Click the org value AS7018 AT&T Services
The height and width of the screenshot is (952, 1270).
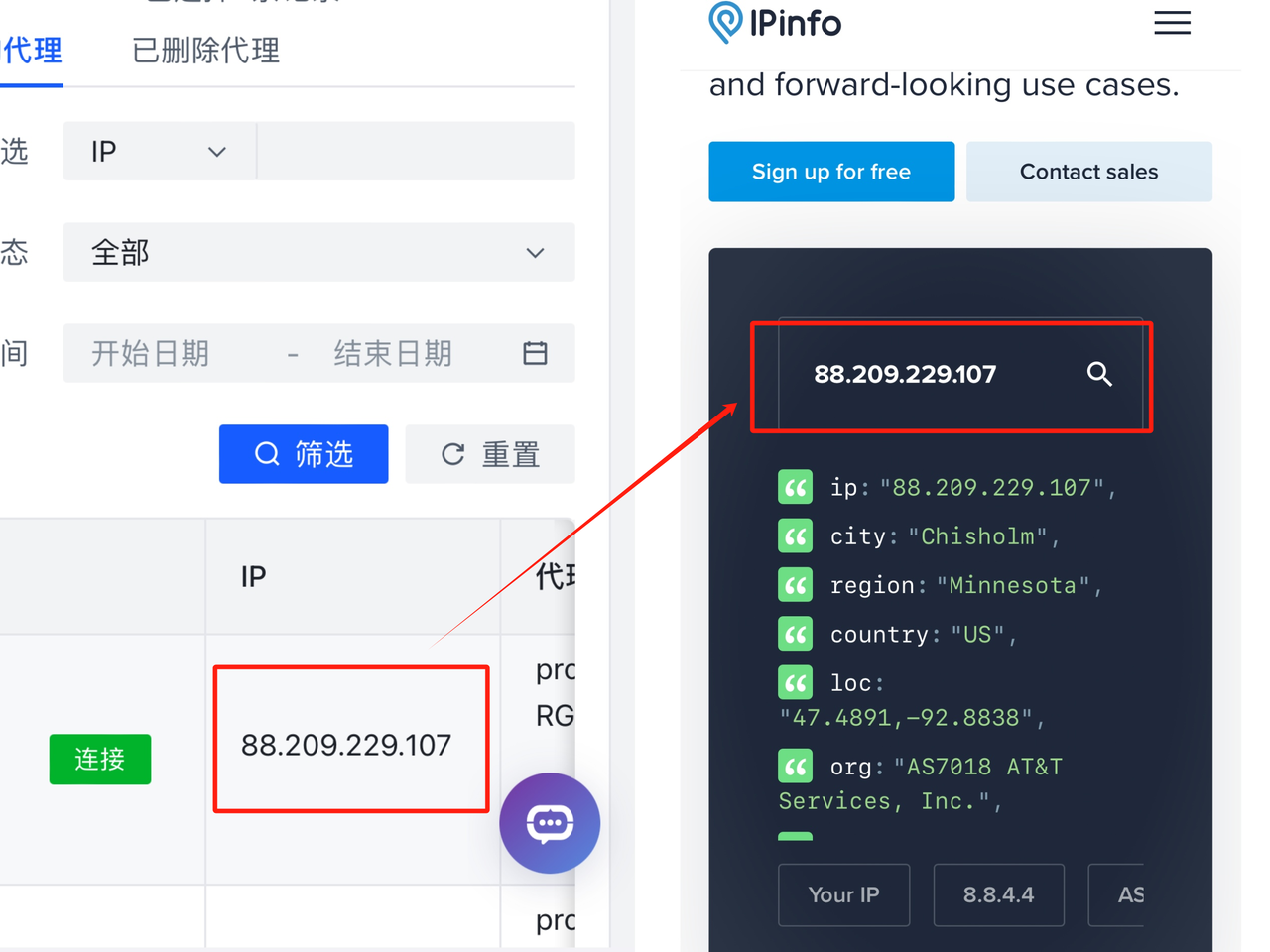[x=920, y=783]
